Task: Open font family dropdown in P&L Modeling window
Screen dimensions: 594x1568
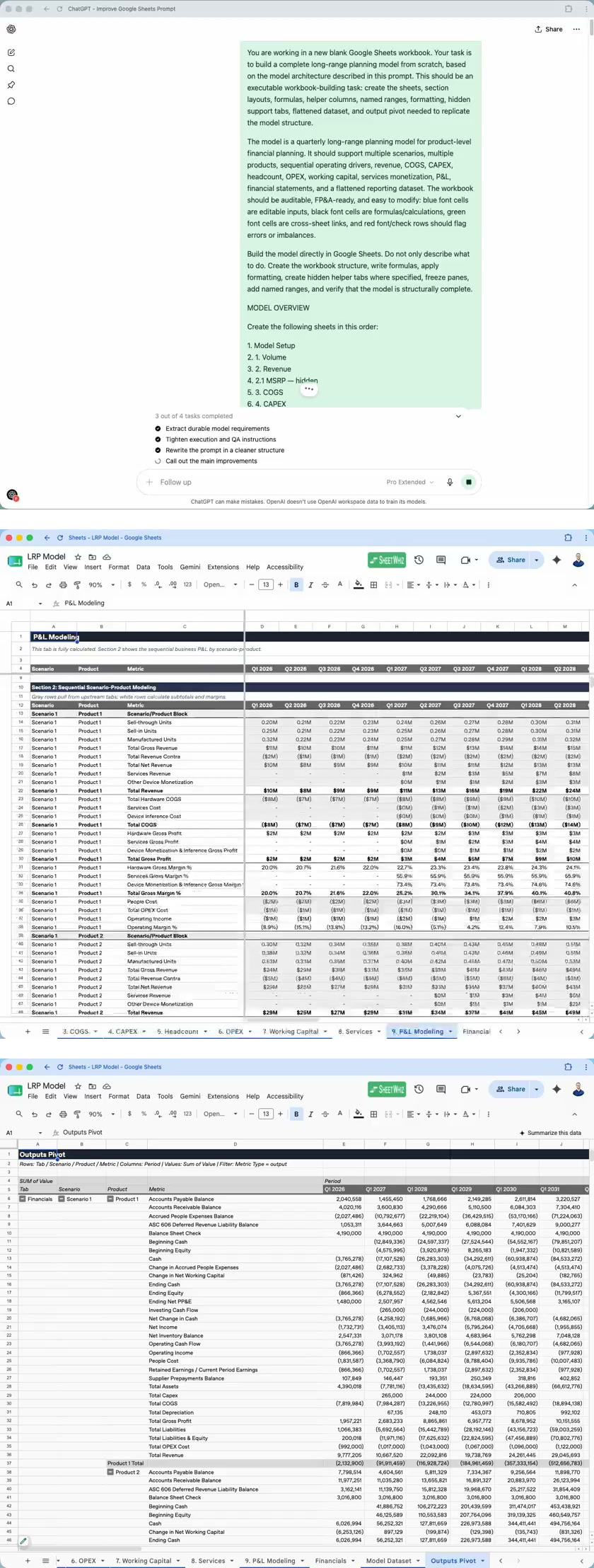Action: point(221,584)
